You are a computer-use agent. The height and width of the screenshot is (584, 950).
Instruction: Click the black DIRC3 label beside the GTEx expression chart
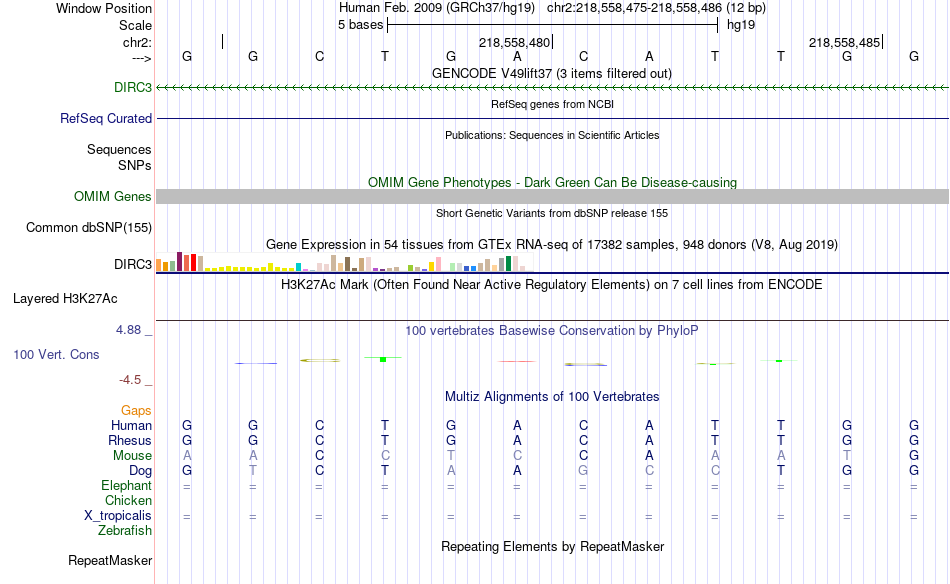(x=133, y=264)
